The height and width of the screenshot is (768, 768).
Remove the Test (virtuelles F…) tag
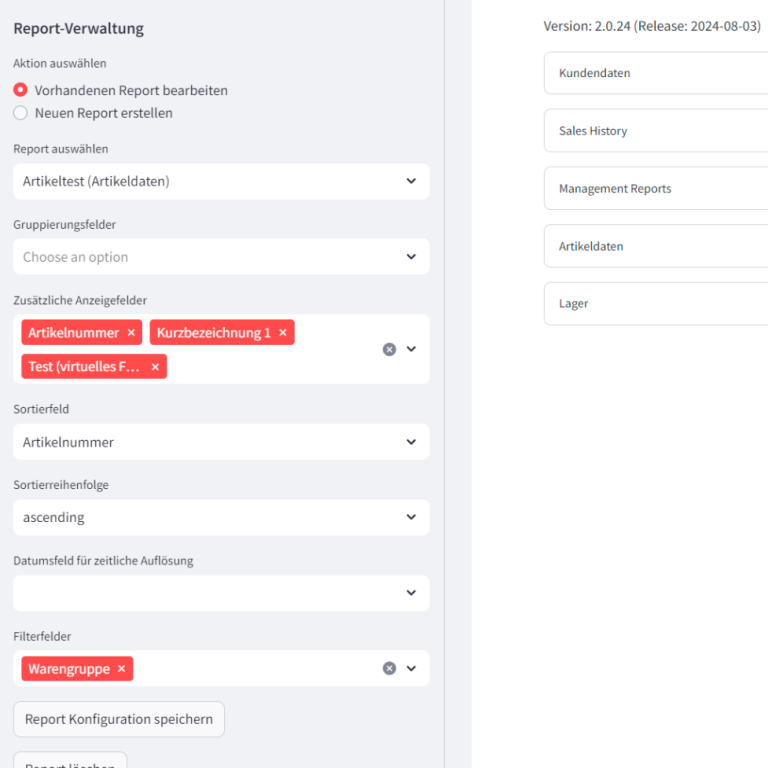click(x=155, y=367)
